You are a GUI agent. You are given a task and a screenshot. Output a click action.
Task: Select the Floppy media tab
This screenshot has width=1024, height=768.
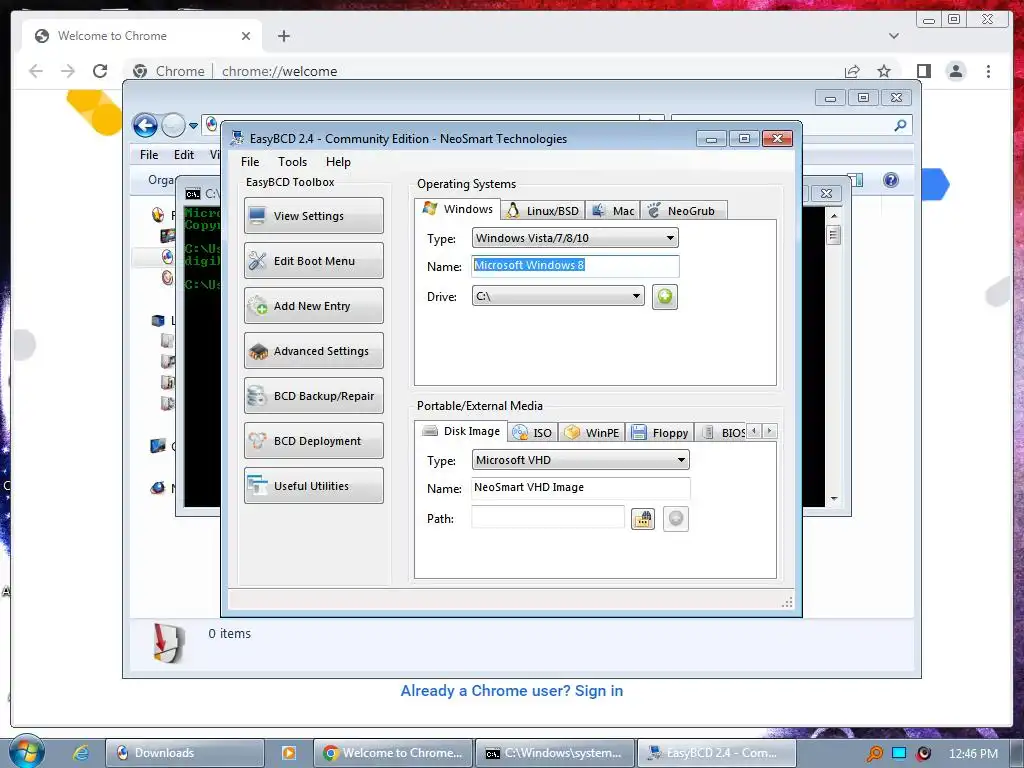660,432
